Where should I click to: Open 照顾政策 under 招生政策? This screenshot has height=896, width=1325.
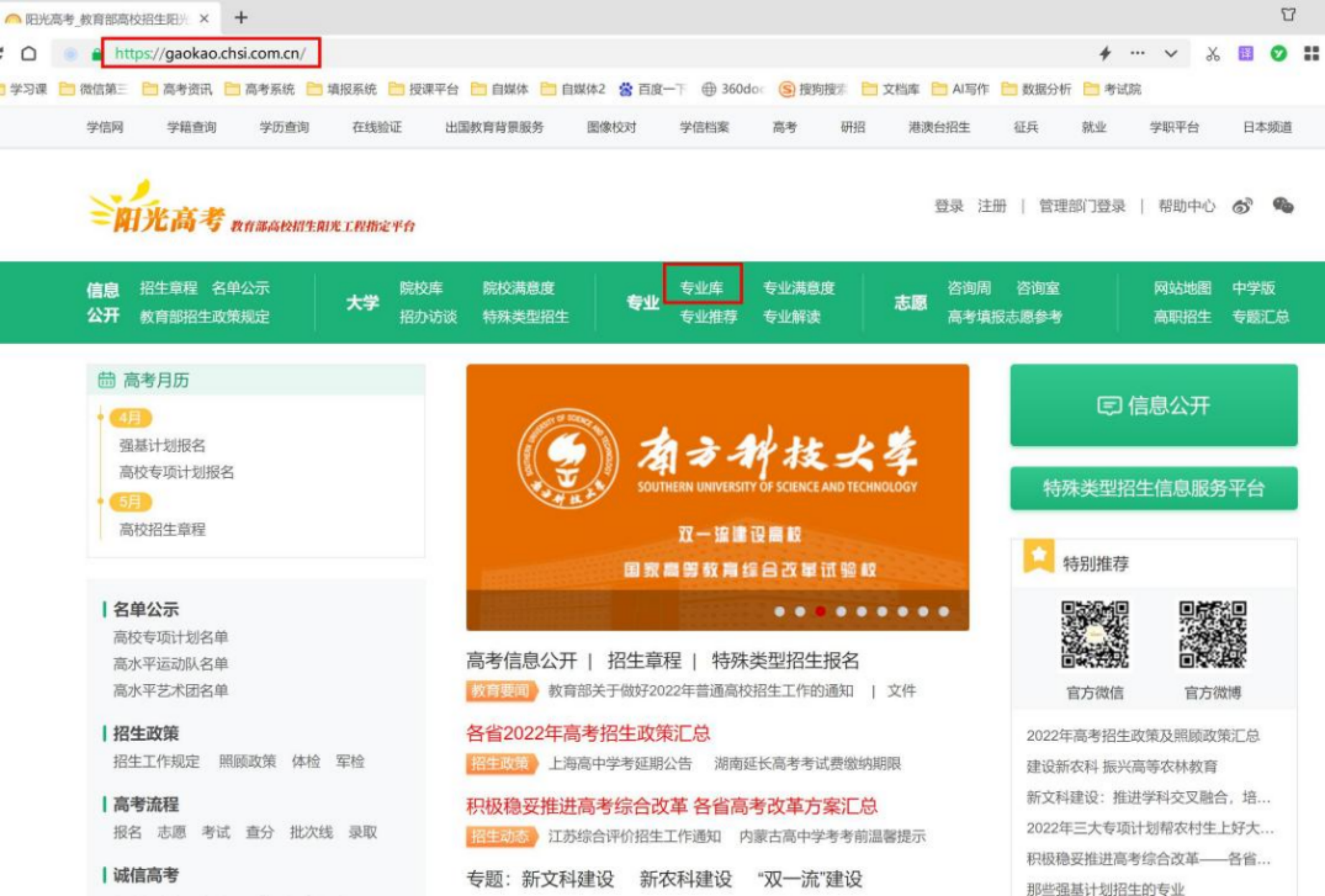(x=247, y=761)
